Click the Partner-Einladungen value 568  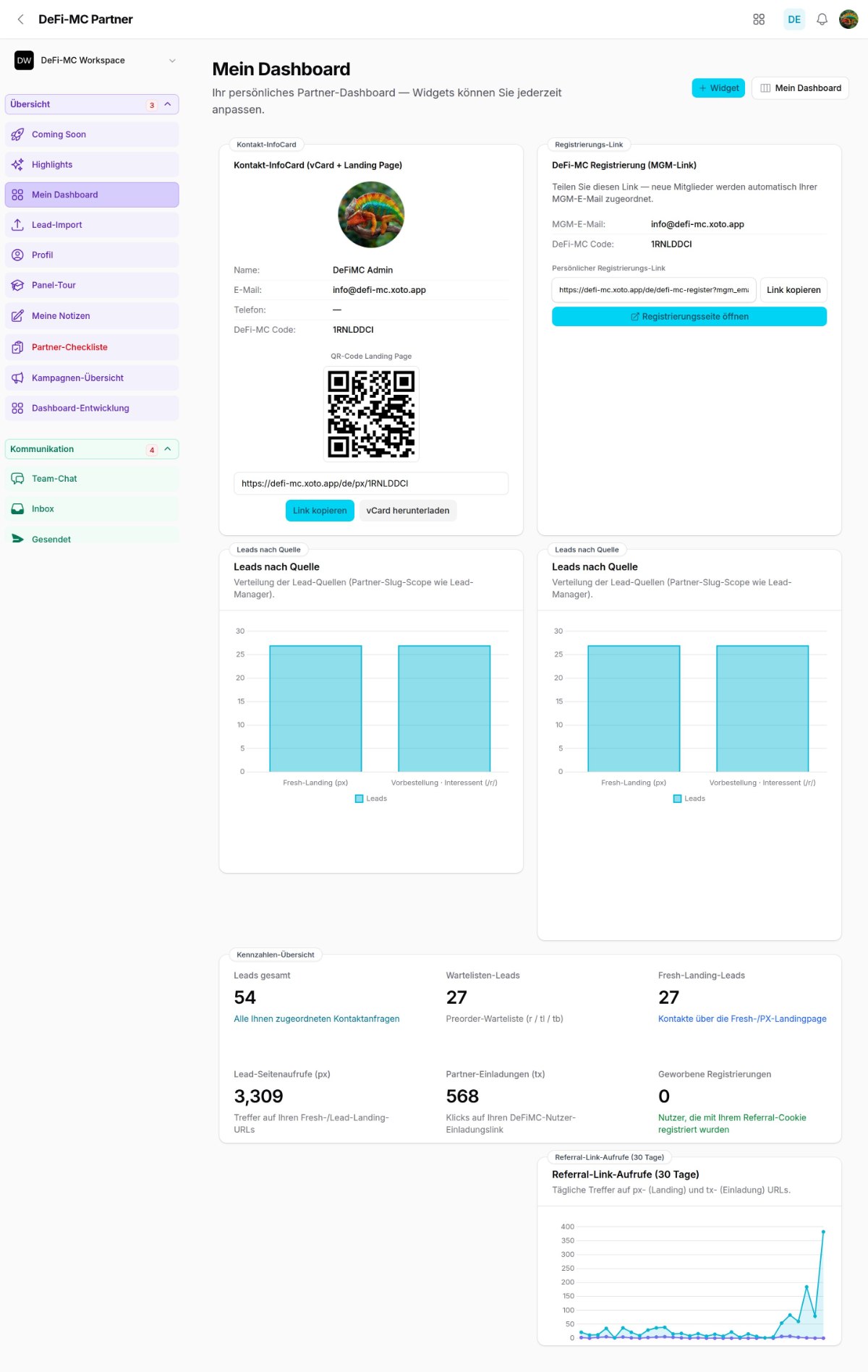pyautogui.click(x=462, y=1097)
